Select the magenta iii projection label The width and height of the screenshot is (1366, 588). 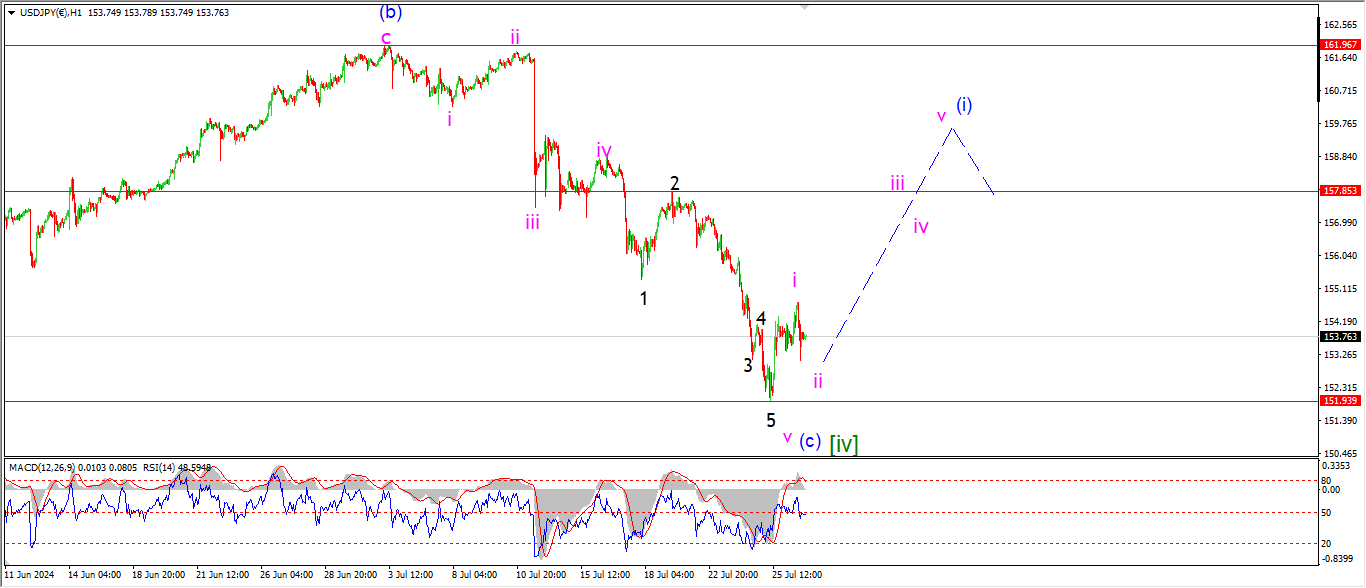(898, 183)
